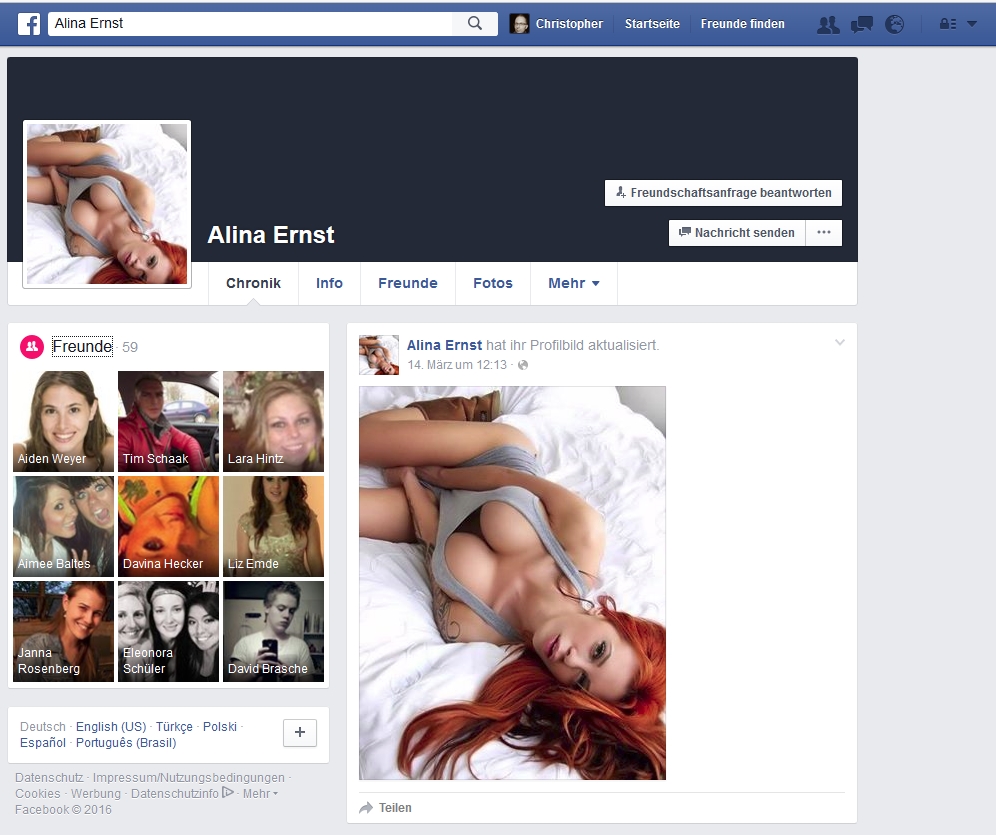Click the Nachricht senden button
This screenshot has height=835, width=996.
pos(737,232)
